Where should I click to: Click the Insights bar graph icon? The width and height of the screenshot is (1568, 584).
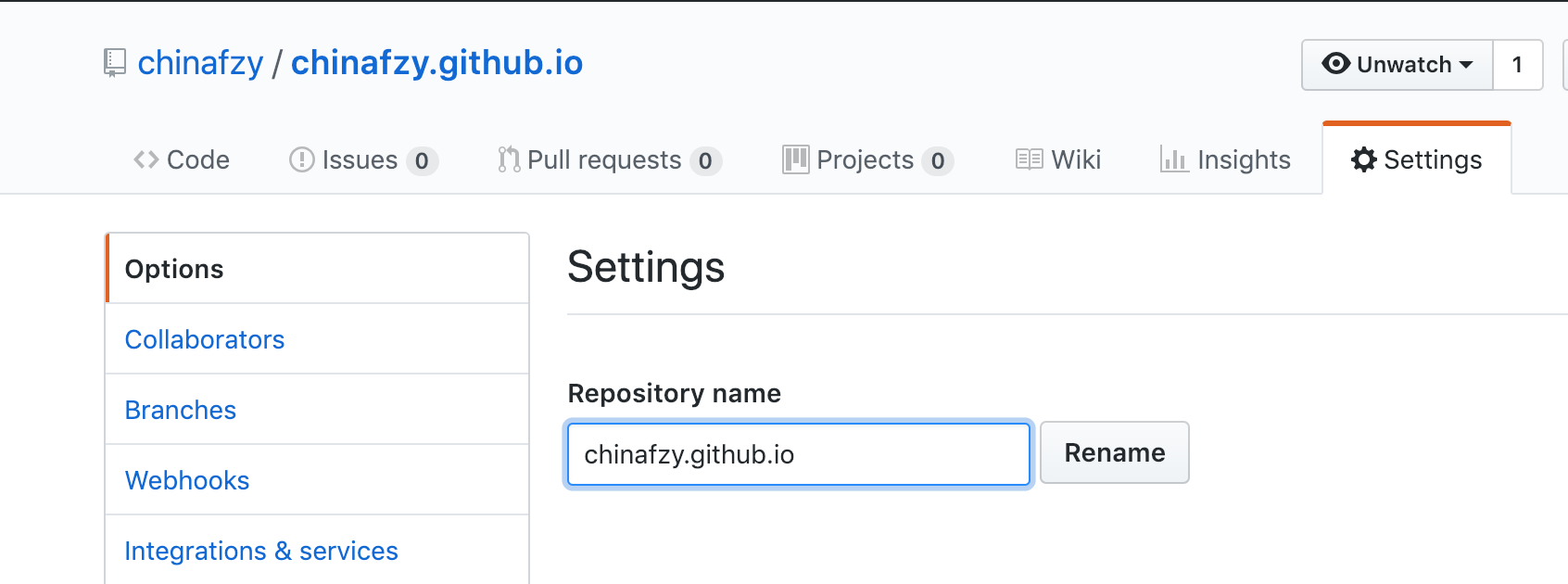(x=1173, y=159)
